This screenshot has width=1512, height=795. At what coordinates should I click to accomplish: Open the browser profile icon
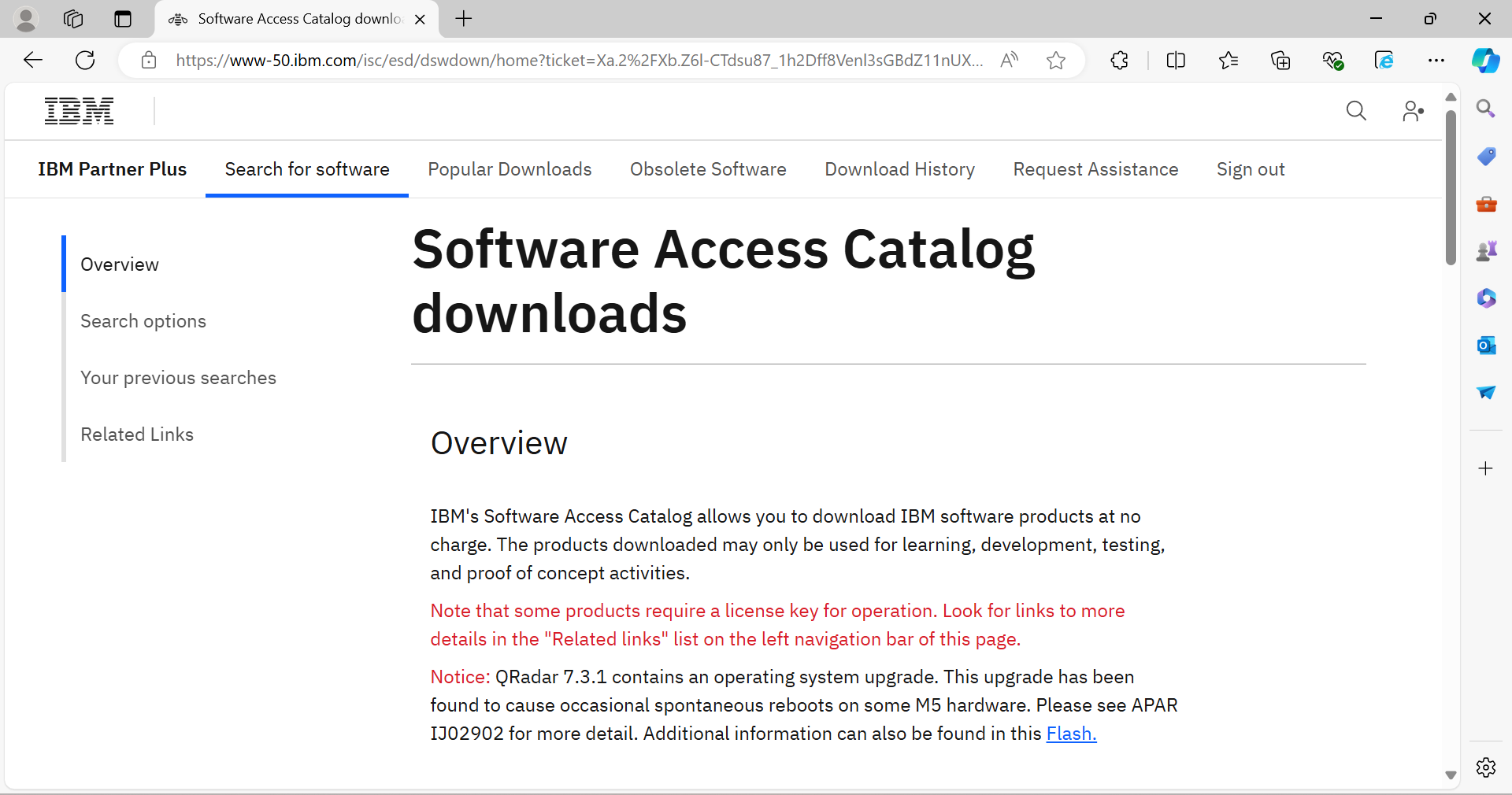[26, 19]
